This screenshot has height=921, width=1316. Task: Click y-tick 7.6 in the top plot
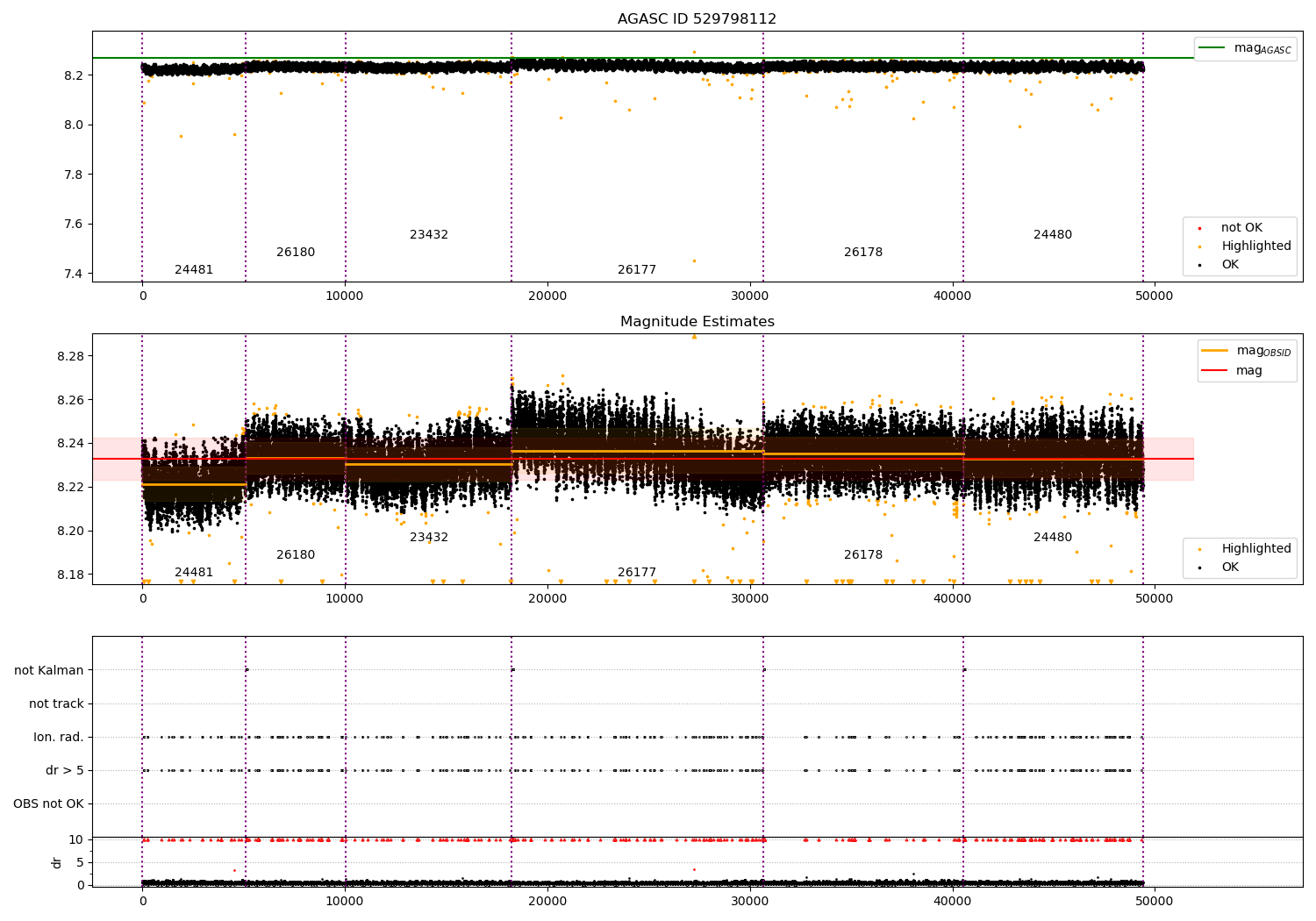[x=75, y=225]
